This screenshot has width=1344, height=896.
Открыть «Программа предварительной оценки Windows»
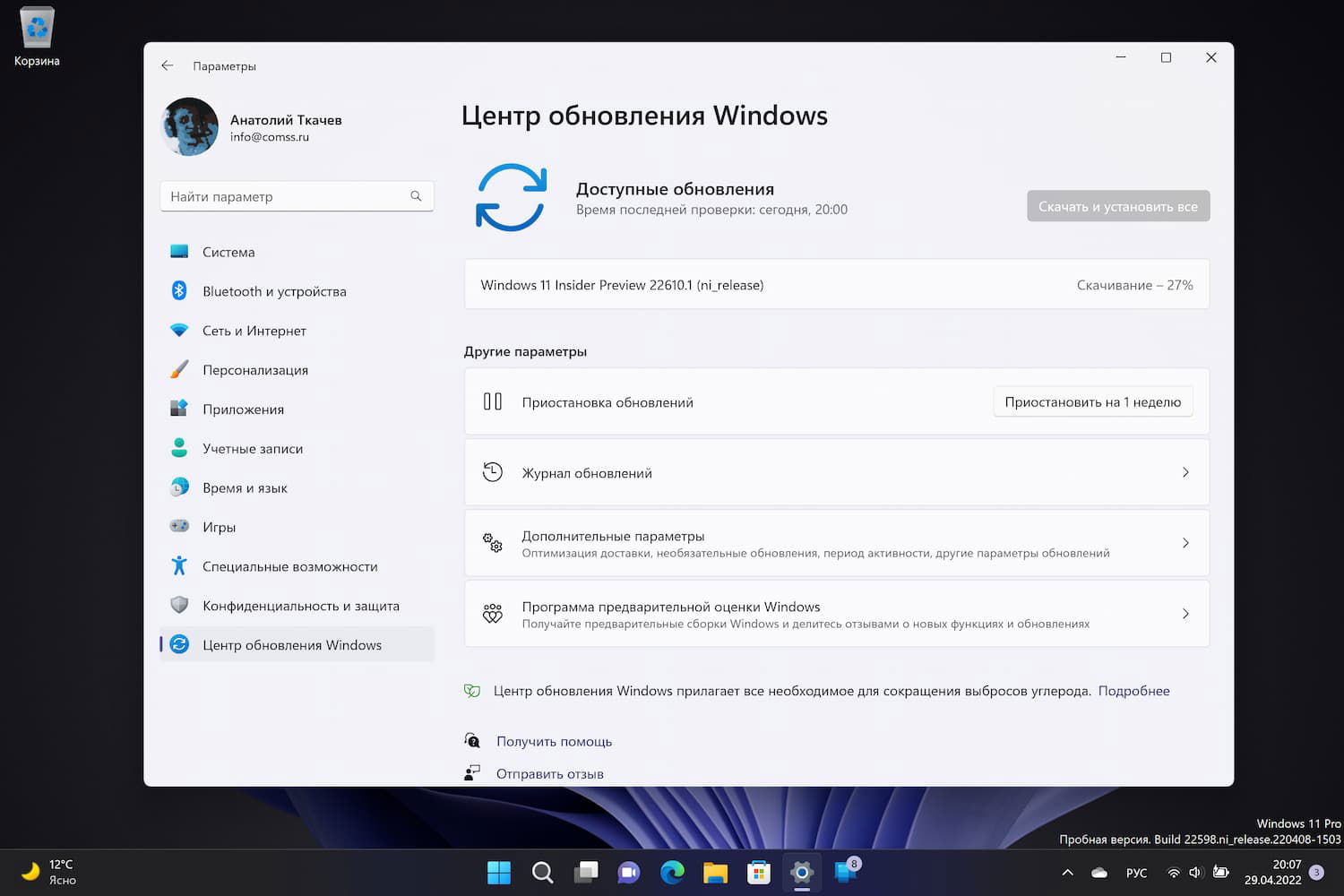coord(836,613)
